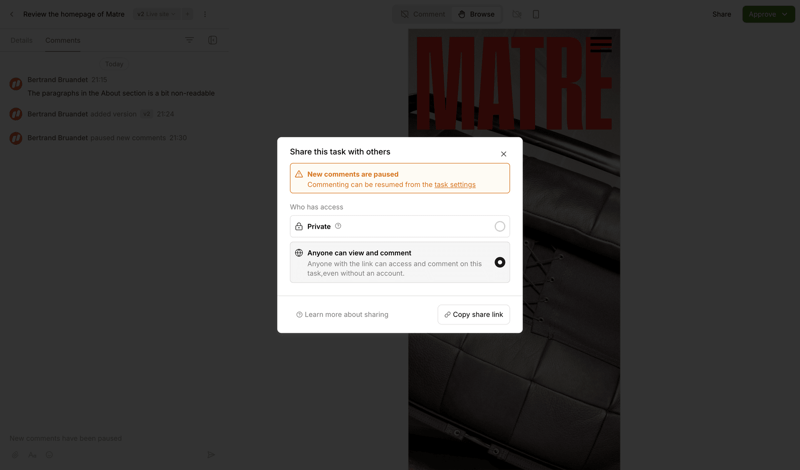This screenshot has width=800, height=470.
Task: Click the task title Review the homepage of Matre
Action: (73, 14)
